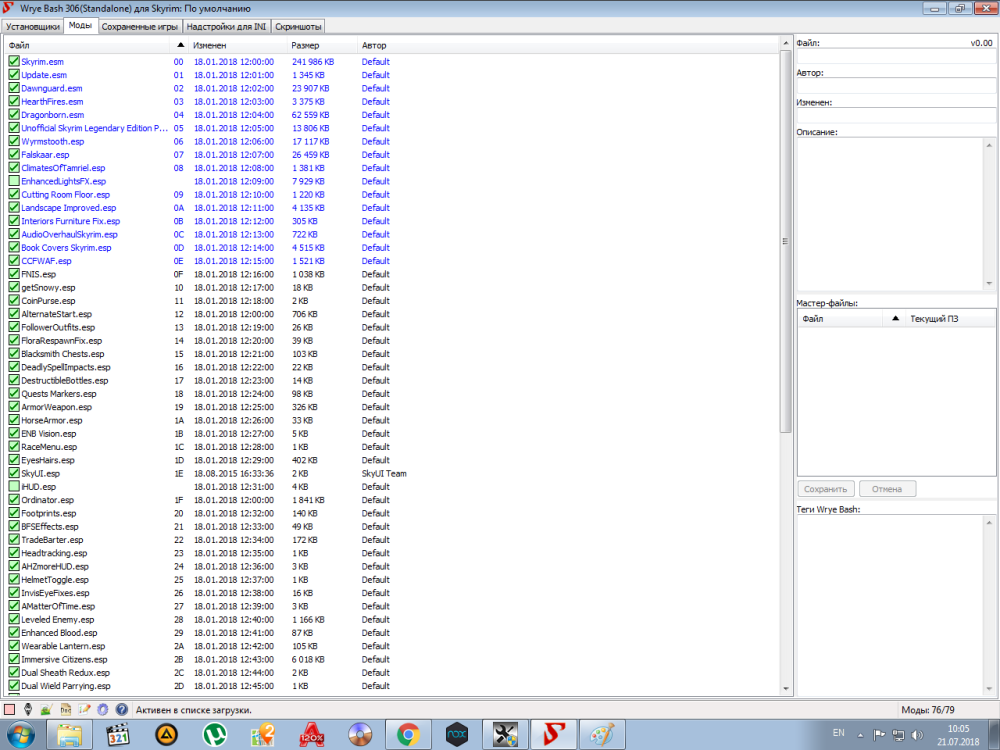Open the Action Center flag tray icon

coord(879,735)
